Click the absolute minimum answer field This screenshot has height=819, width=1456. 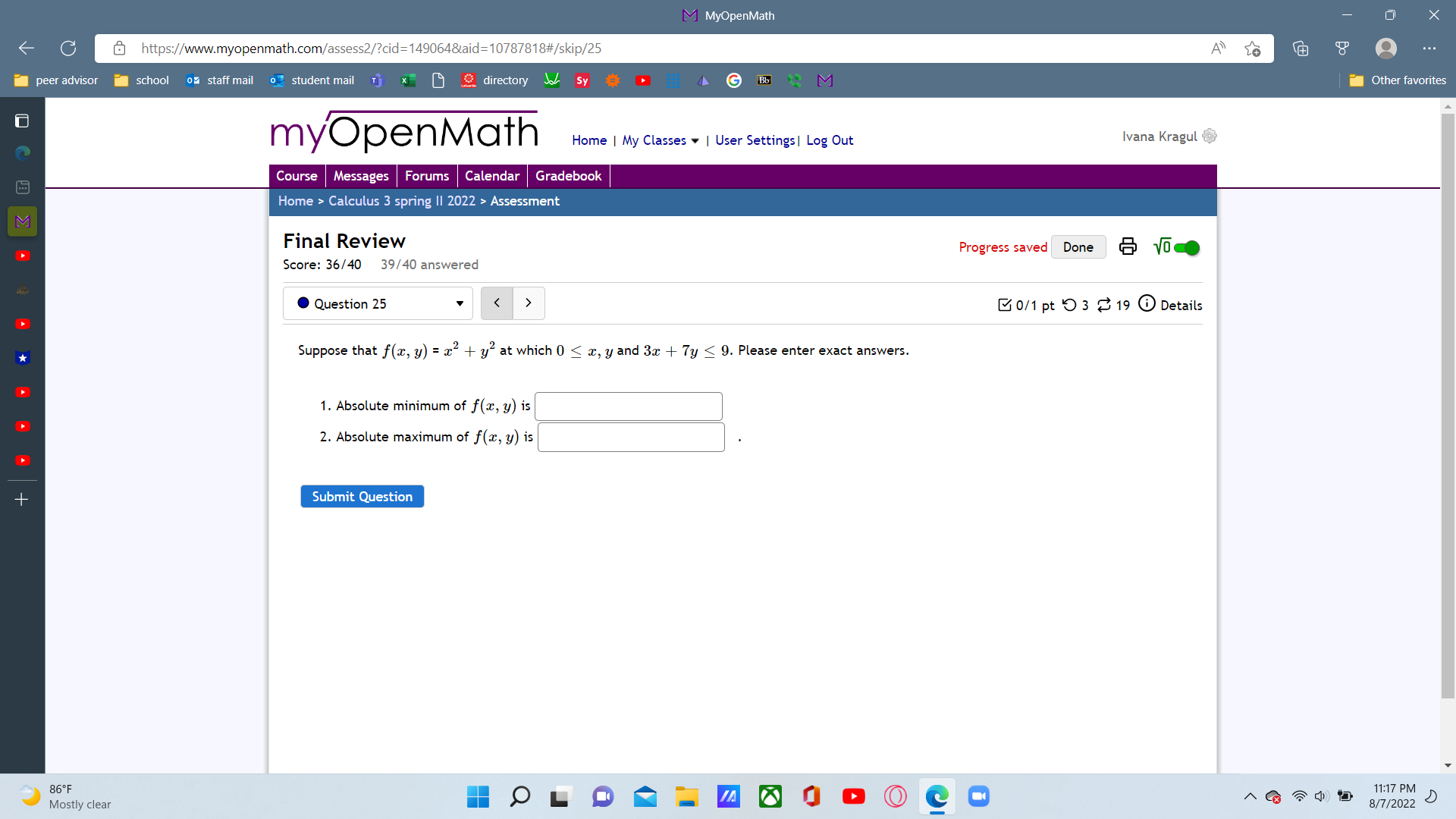pos(628,406)
